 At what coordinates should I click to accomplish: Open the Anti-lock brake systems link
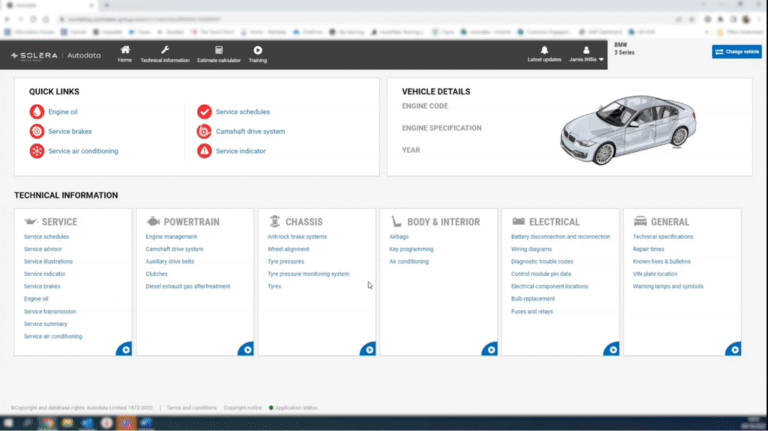[x=297, y=237]
